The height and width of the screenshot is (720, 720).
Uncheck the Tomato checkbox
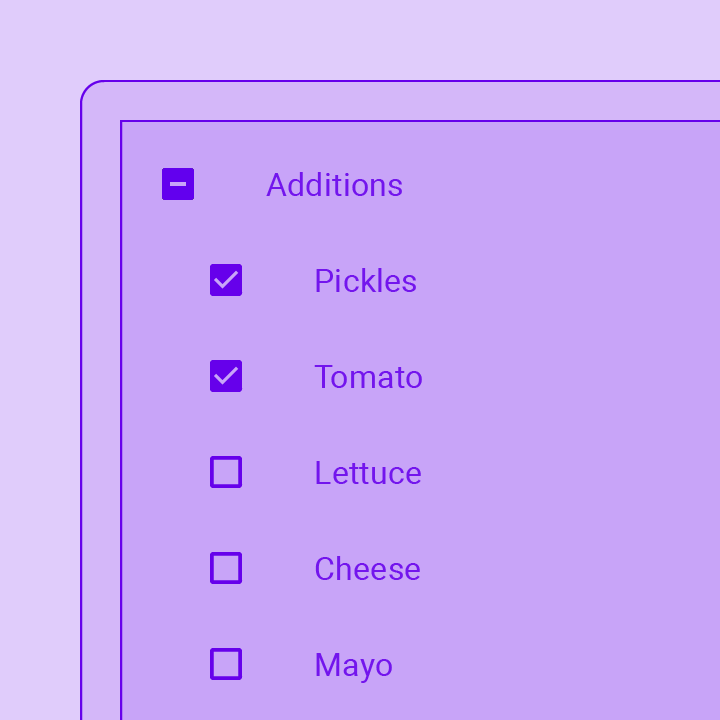click(x=226, y=376)
